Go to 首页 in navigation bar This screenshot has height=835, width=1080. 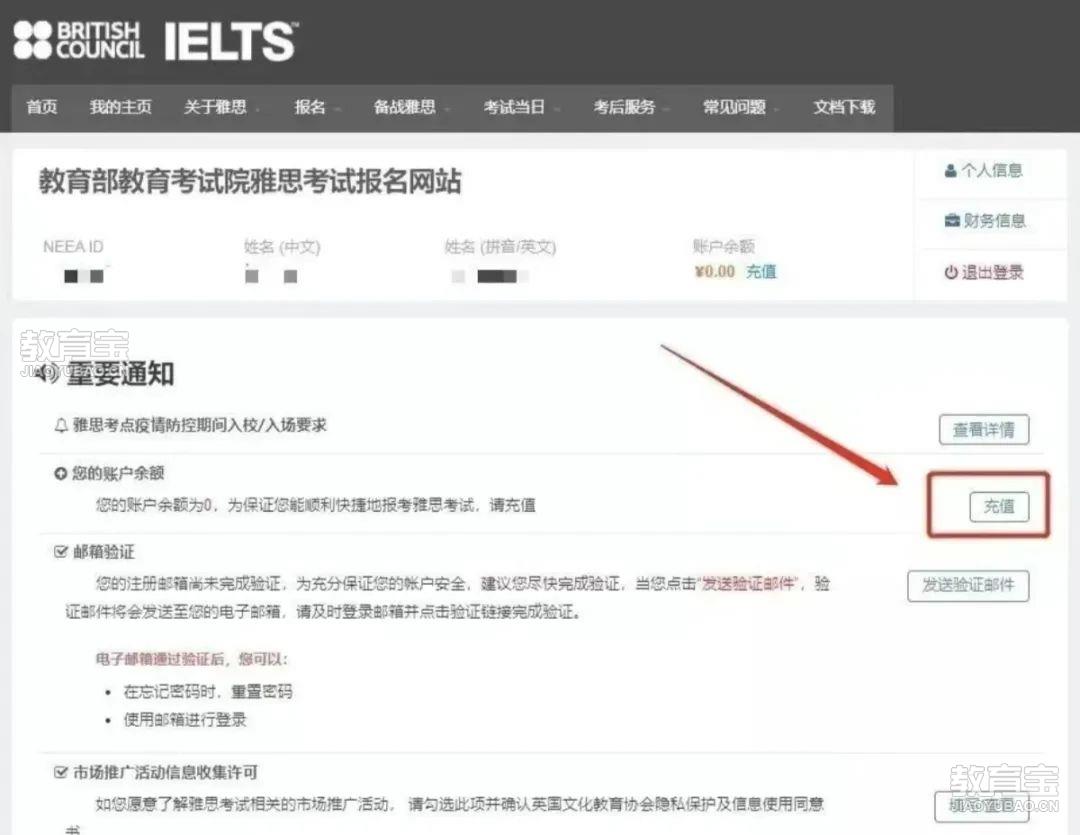(x=41, y=107)
